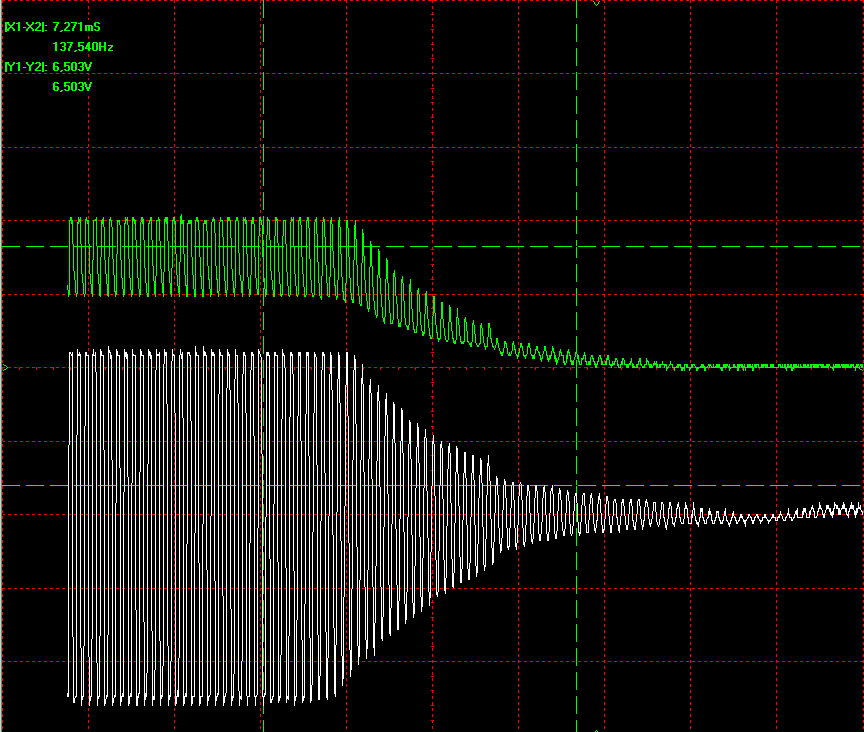Click the 137,540Hz frequency readout
This screenshot has height=732, width=864.
(83, 47)
